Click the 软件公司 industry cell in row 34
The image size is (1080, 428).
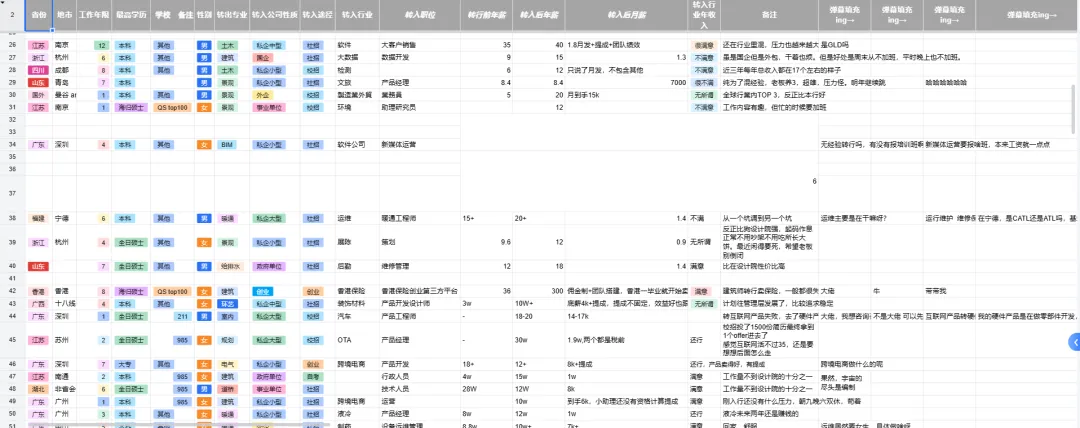pyautogui.click(x=357, y=144)
